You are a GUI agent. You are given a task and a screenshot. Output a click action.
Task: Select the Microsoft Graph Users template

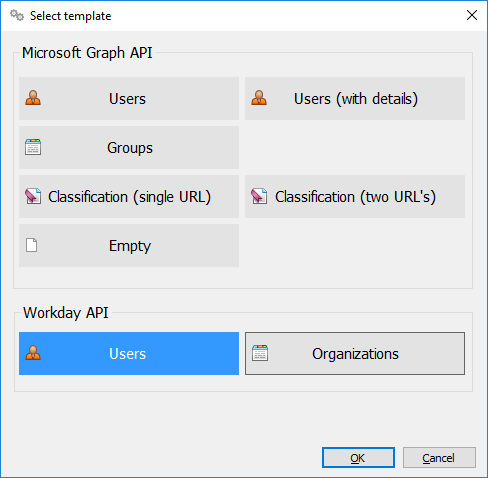click(x=129, y=98)
